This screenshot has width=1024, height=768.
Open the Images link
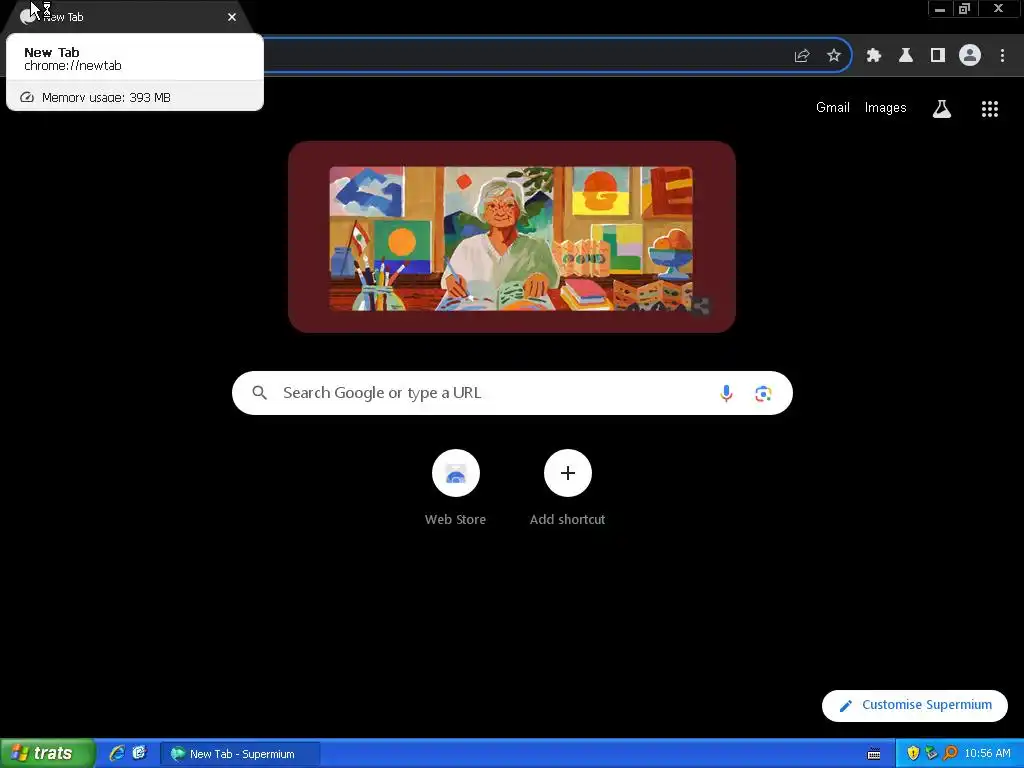(x=886, y=108)
